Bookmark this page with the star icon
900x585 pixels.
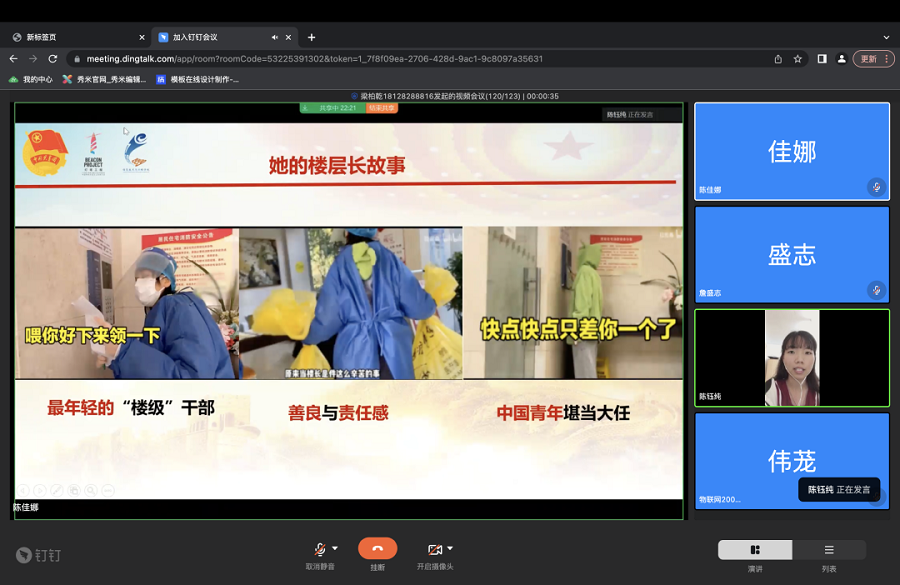[798, 59]
